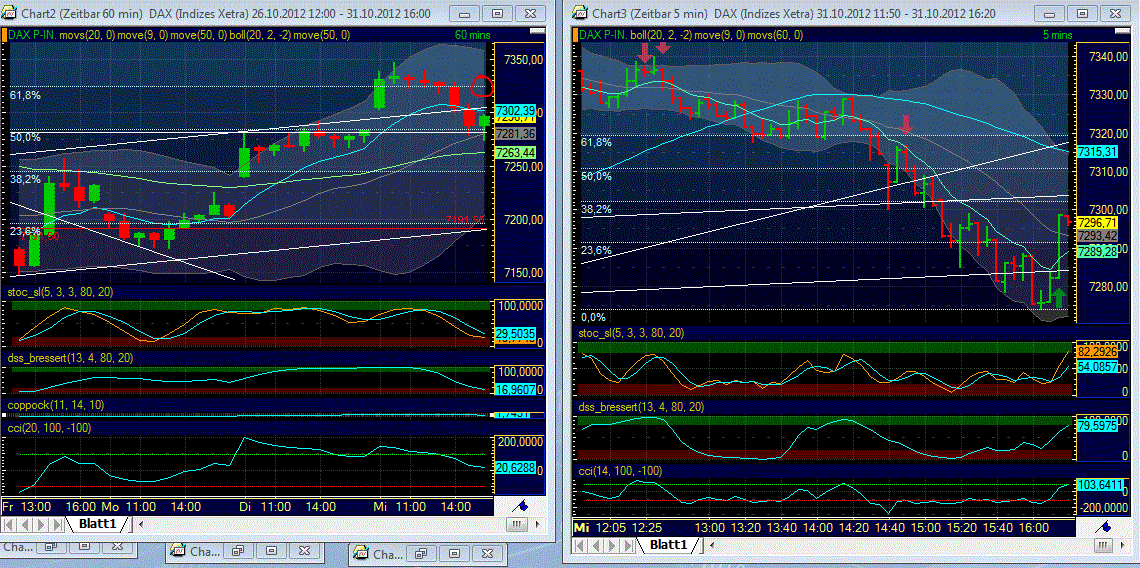
Task: Click the '5 mins' timeframe label
Action: click(1057, 34)
